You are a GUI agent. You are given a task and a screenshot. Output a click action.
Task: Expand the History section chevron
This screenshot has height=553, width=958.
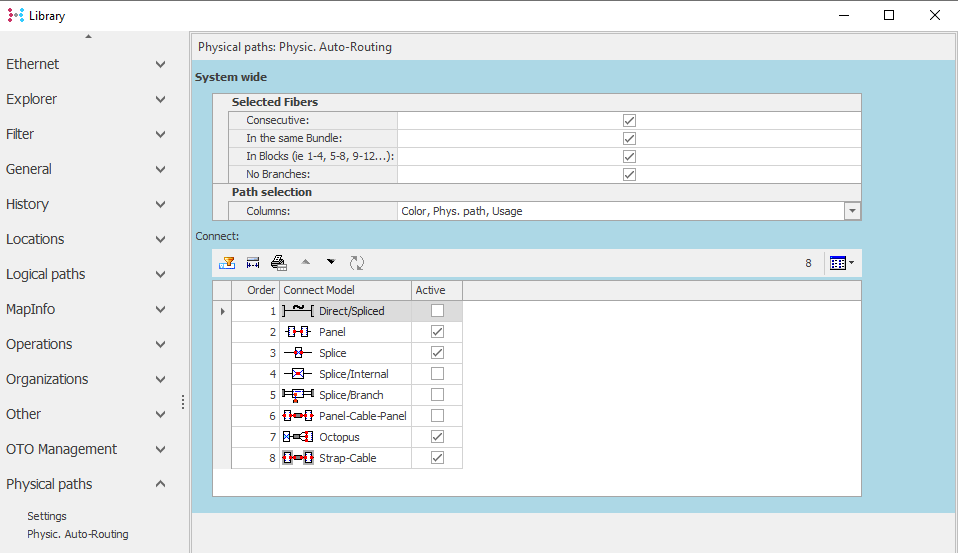(160, 204)
